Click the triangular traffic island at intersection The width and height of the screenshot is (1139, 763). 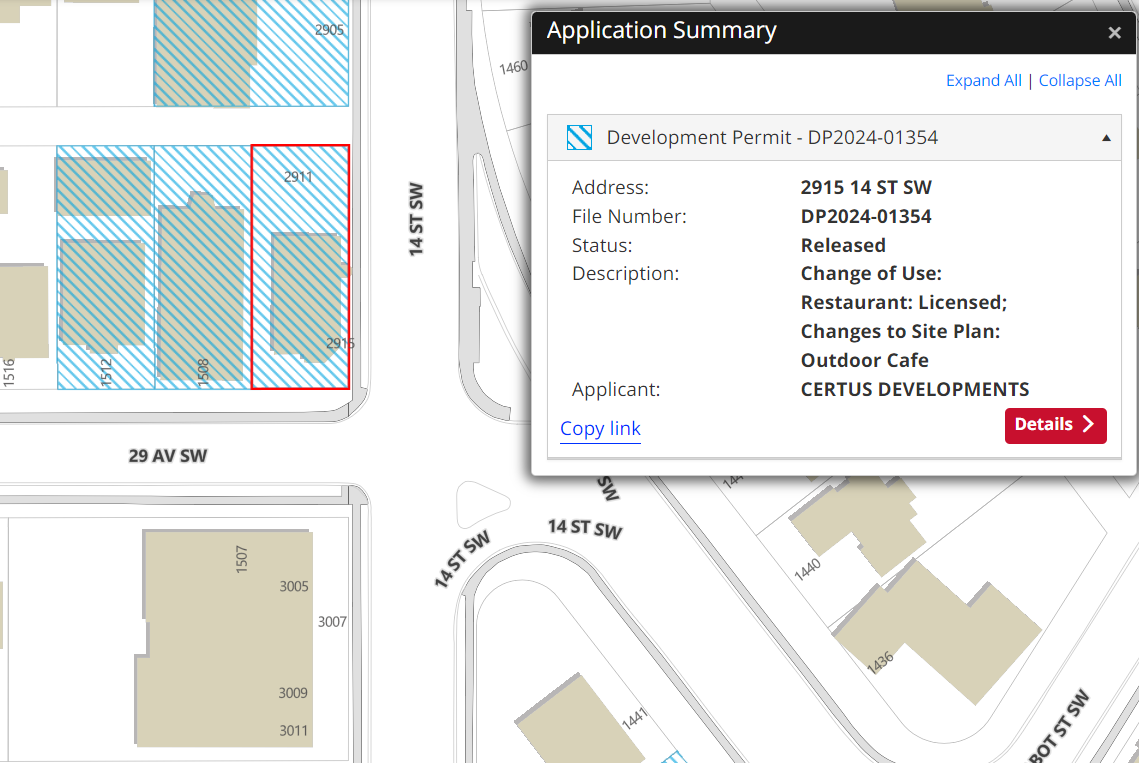[x=480, y=503]
